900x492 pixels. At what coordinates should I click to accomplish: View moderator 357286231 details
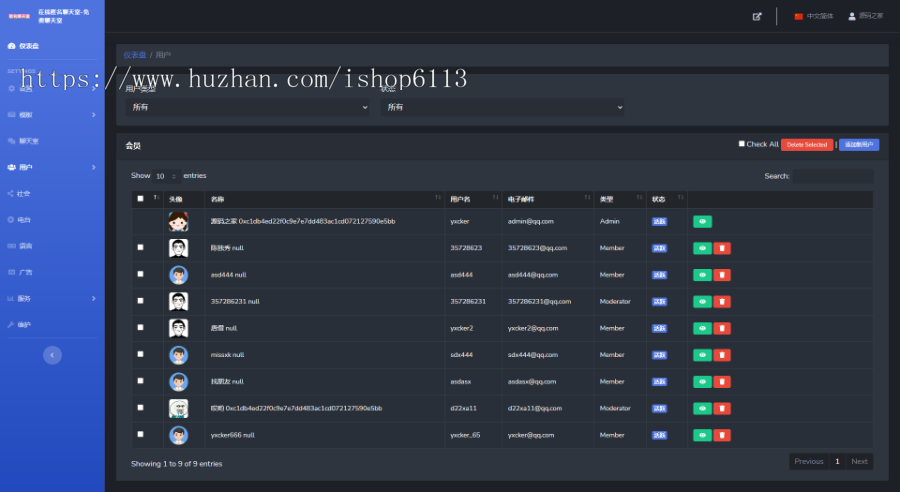click(702, 301)
